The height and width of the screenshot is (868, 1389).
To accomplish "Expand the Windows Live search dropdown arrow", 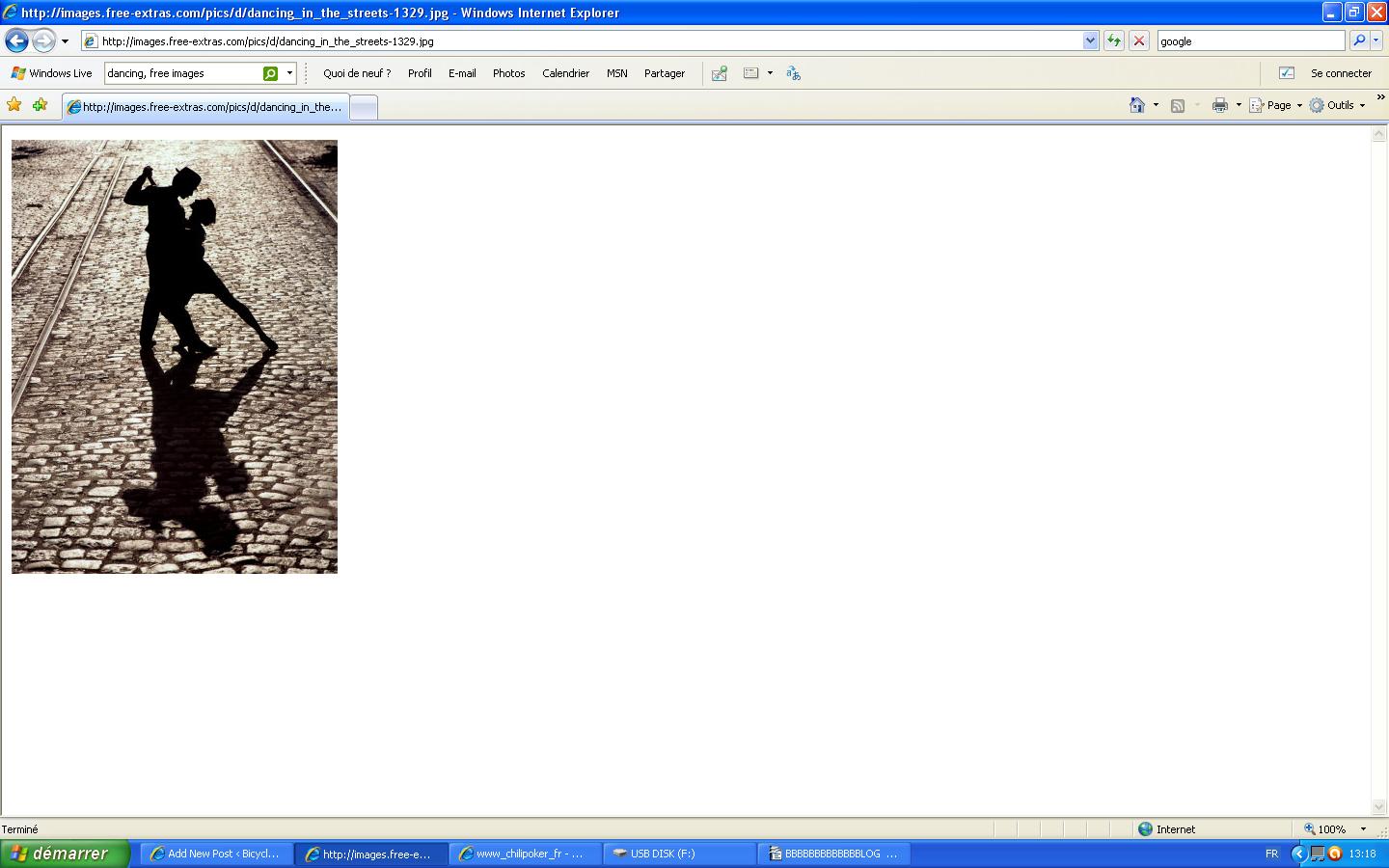I will coord(289,73).
